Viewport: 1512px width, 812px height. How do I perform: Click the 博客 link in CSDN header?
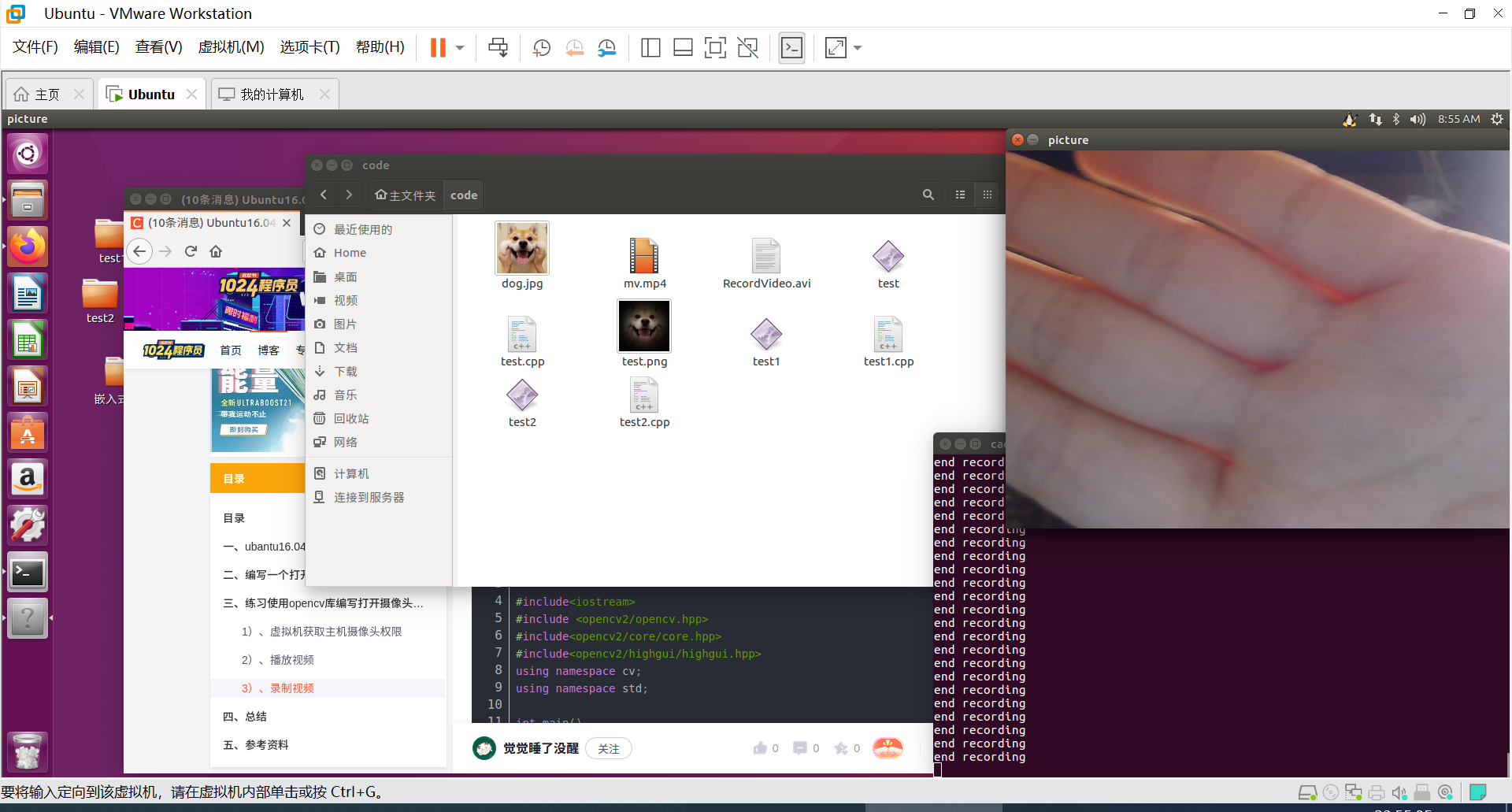(x=269, y=350)
